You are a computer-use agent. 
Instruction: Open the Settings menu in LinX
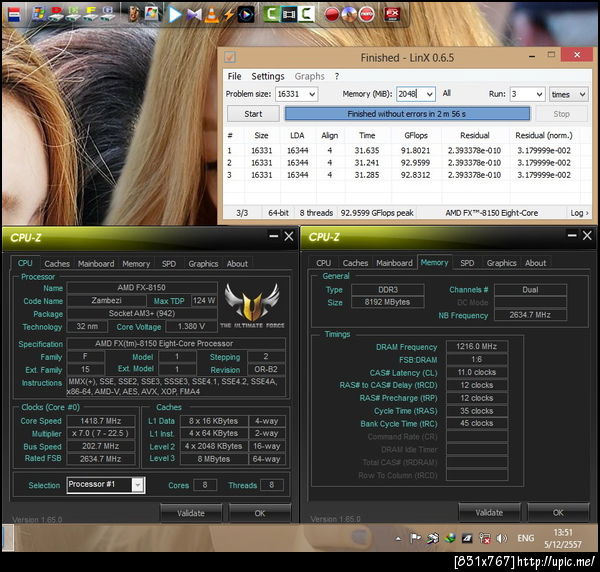[x=267, y=76]
